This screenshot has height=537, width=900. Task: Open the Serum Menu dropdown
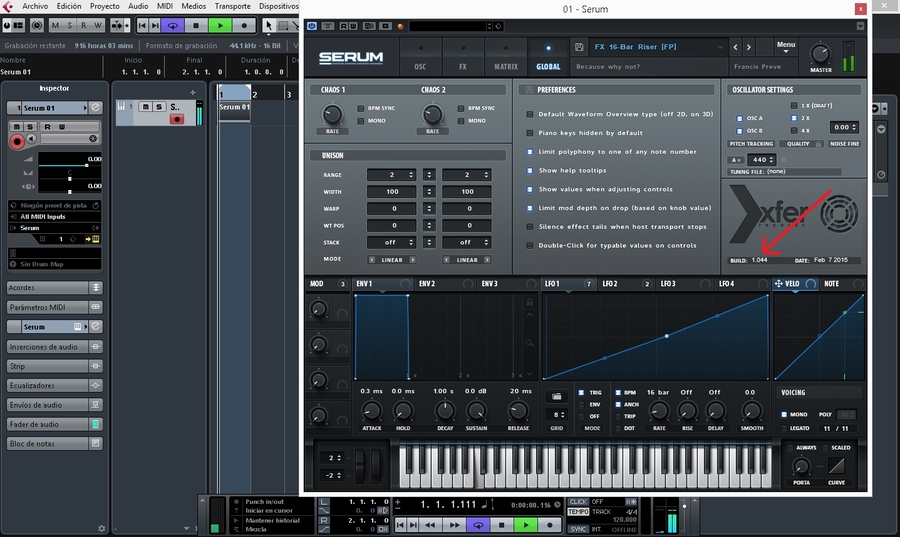(786, 46)
